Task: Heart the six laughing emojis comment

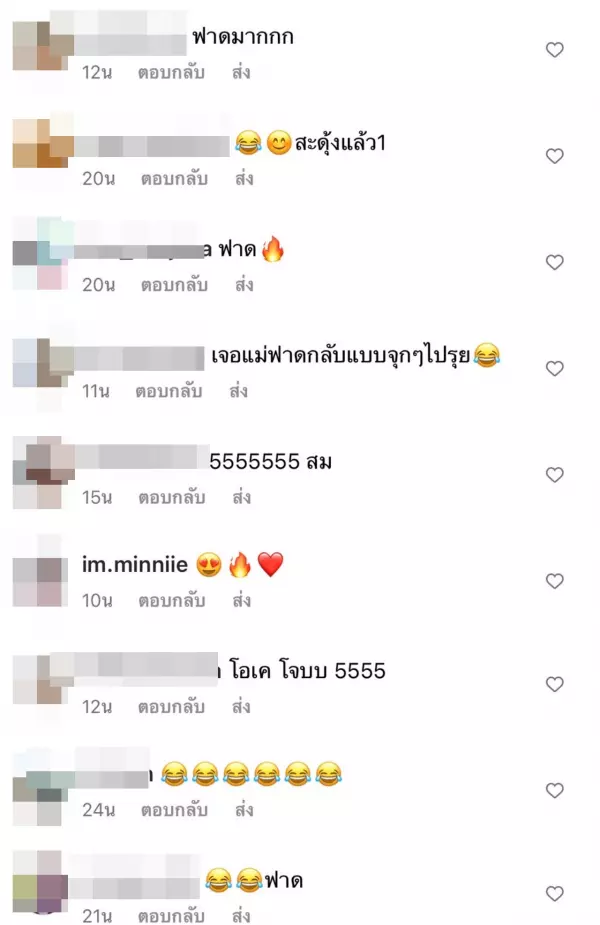Action: point(554,790)
